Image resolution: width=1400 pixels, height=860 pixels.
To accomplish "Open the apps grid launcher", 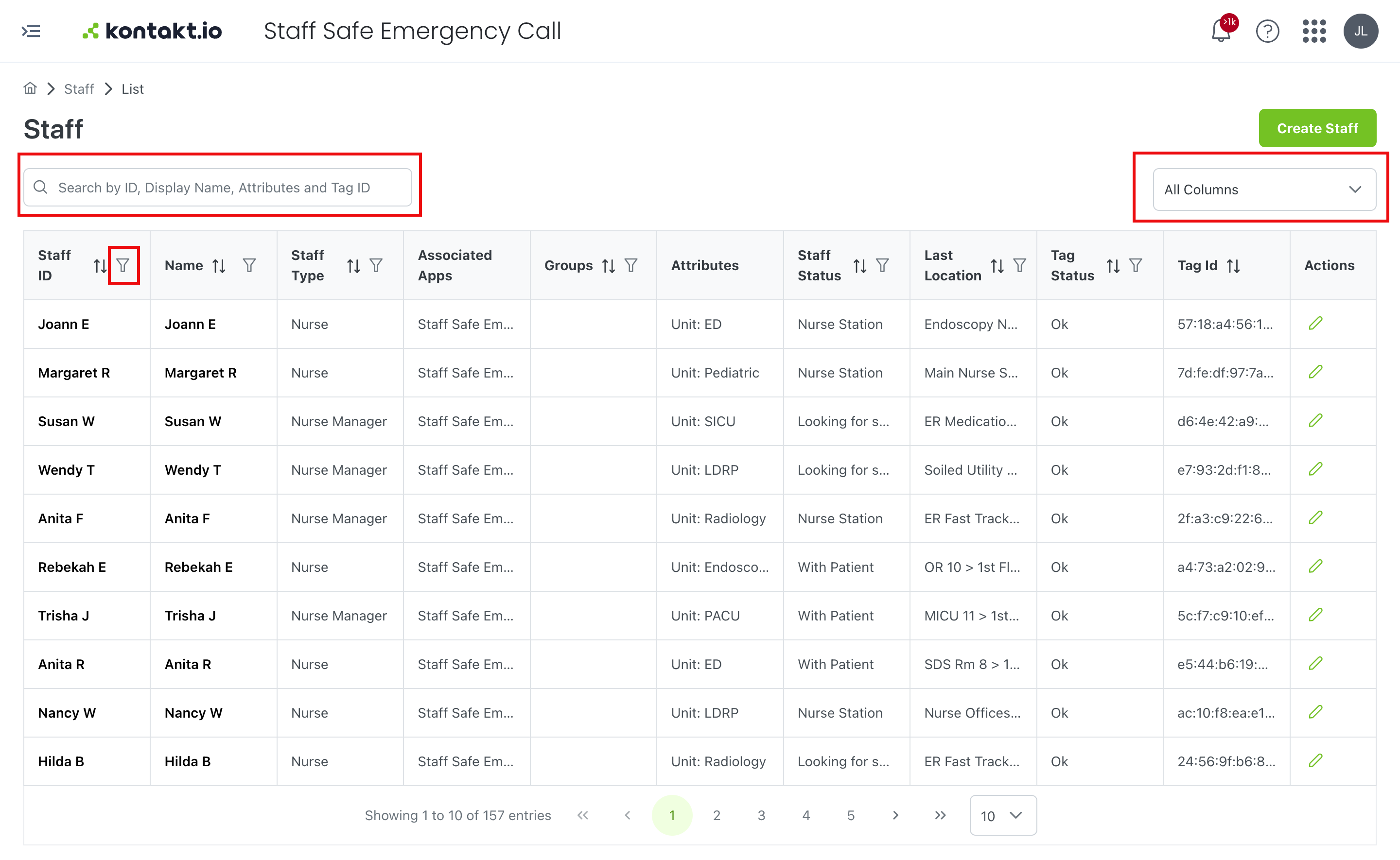I will (x=1314, y=31).
